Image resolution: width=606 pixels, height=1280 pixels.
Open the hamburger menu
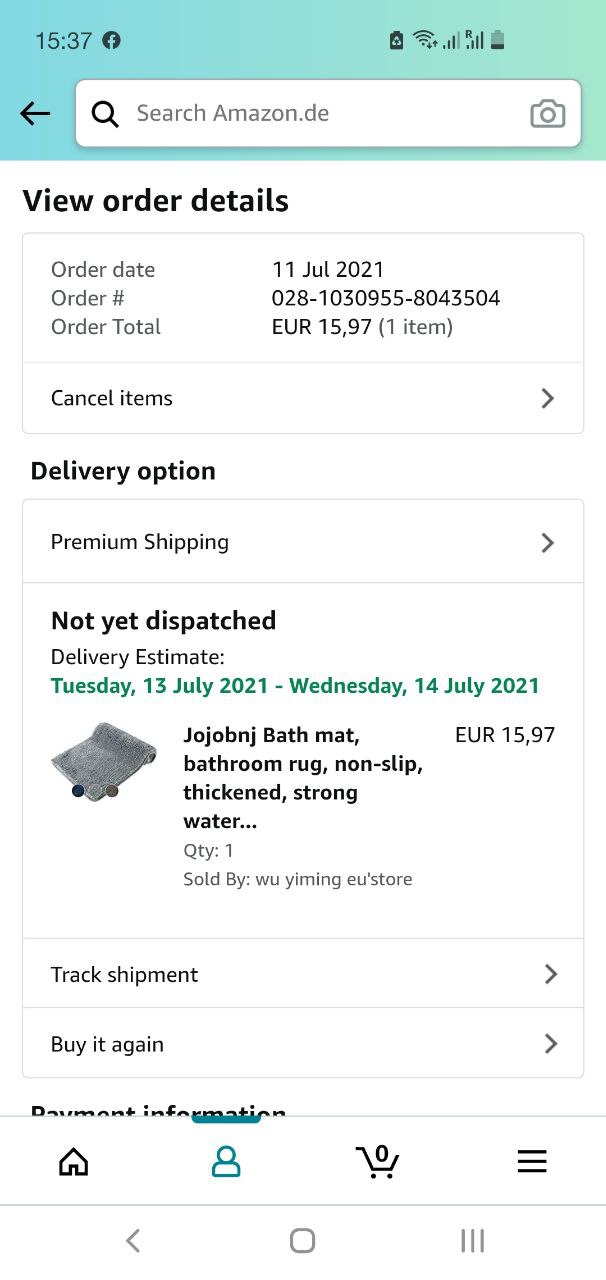[532, 1161]
